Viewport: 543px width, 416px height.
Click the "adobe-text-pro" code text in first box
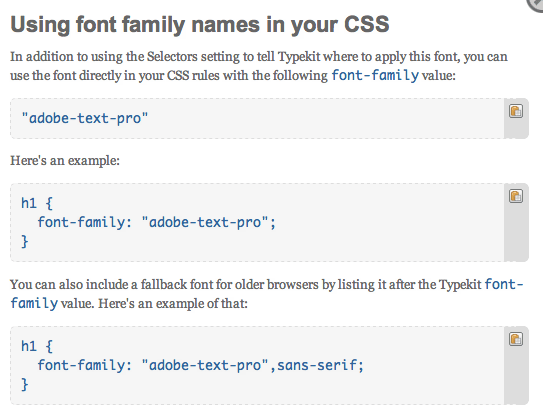84,118
